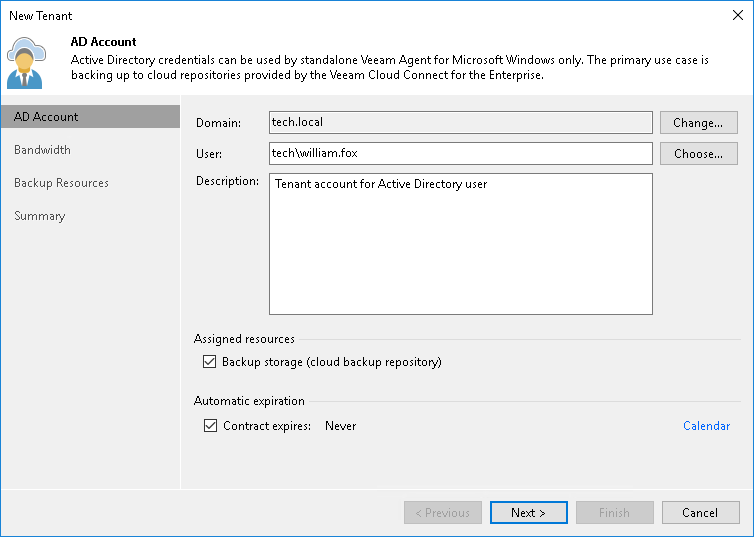This screenshot has width=754, height=537.
Task: Click the 'AD Account' bold heading
Action: tap(103, 42)
